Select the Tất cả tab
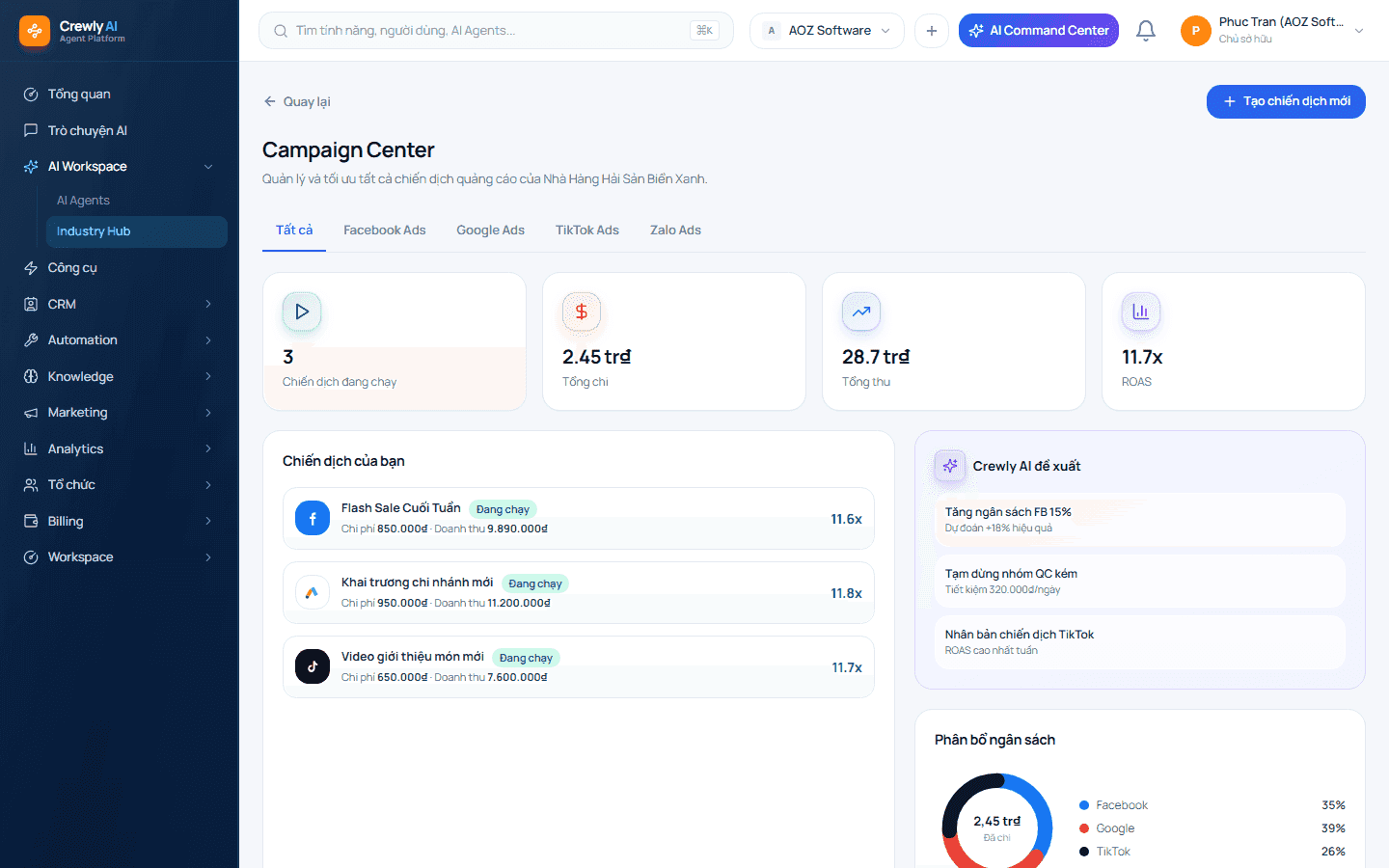 point(294,231)
